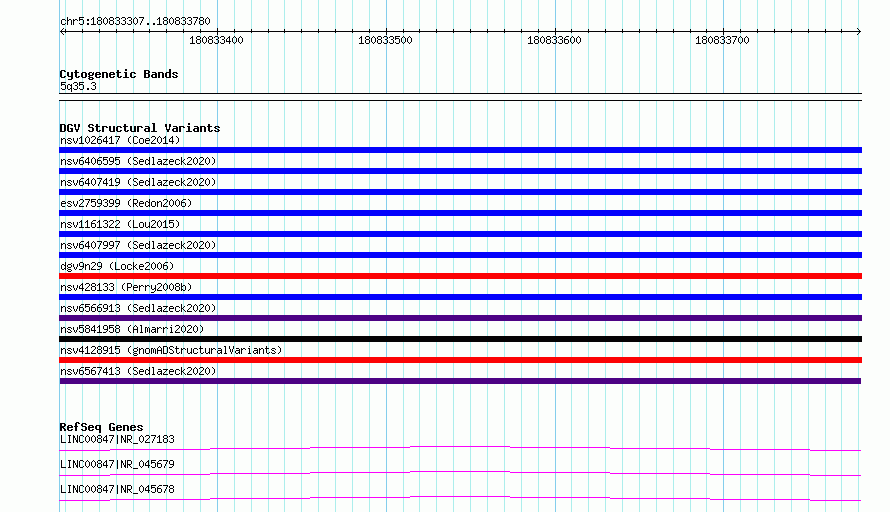890x512 pixels.
Task: Click the nsv6407997 (Sedlazeck2020) variant label
Action: point(138,245)
